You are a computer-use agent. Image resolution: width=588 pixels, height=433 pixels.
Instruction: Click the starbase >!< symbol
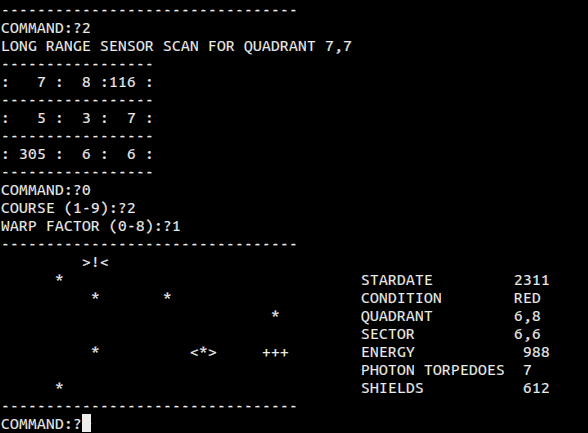(95, 262)
